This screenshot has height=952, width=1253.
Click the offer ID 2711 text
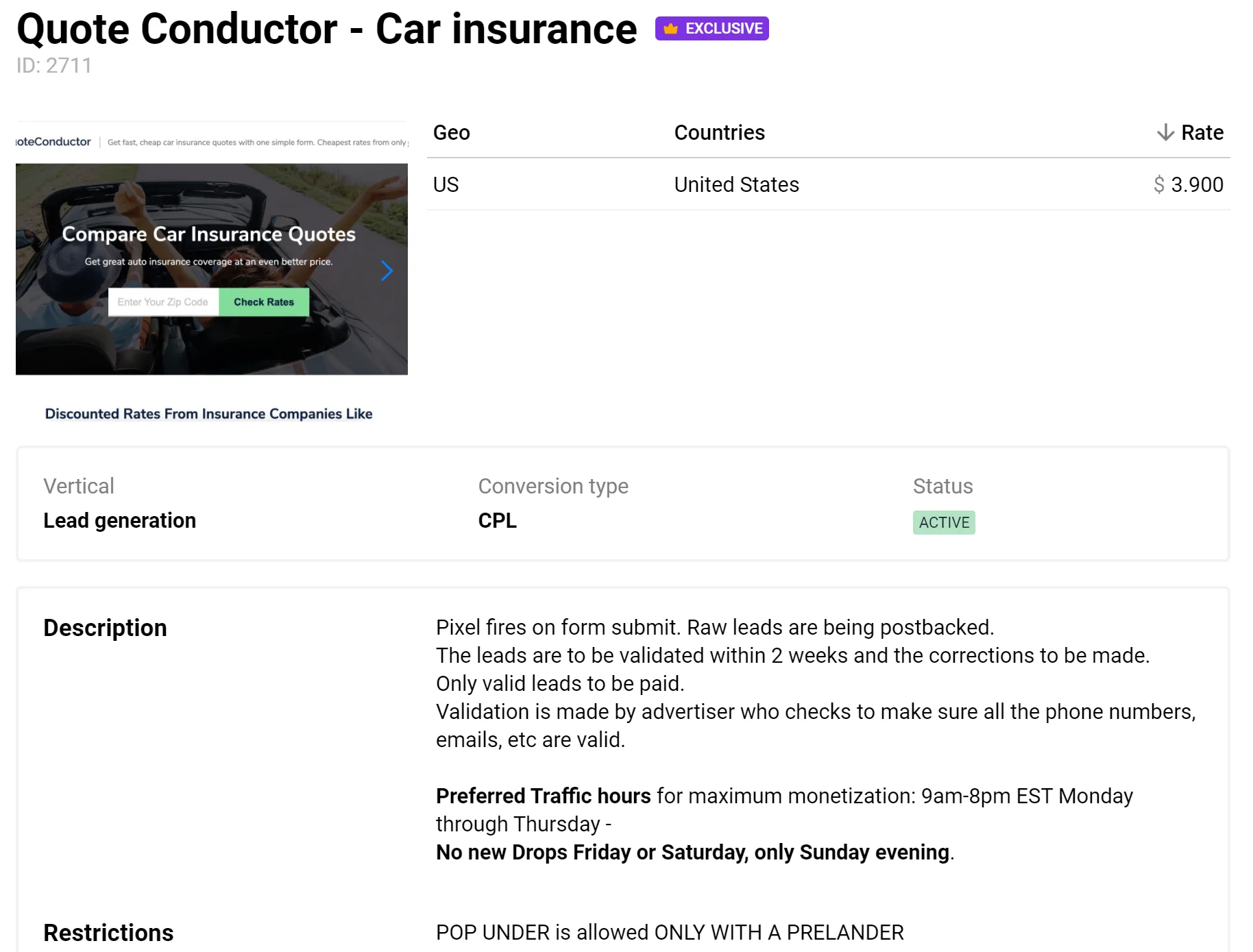point(54,66)
